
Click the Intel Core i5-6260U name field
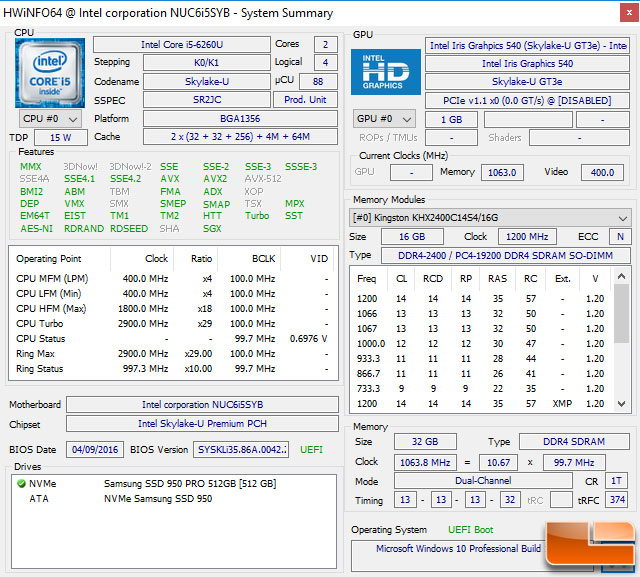[x=182, y=44]
